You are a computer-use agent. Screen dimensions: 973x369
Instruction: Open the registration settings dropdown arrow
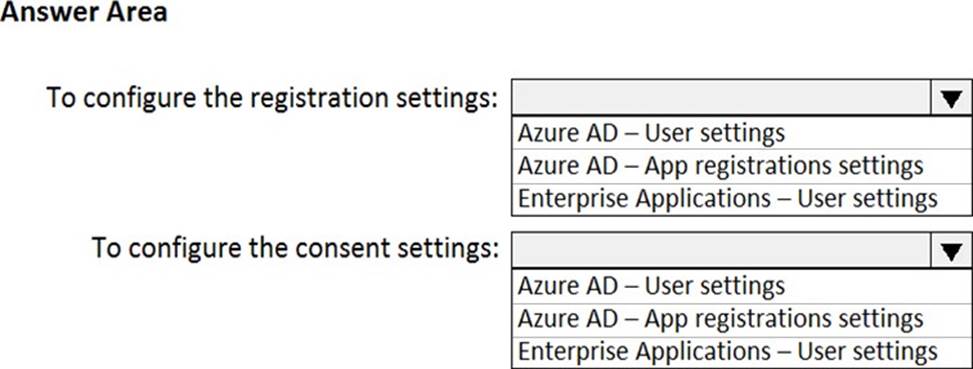coord(951,98)
